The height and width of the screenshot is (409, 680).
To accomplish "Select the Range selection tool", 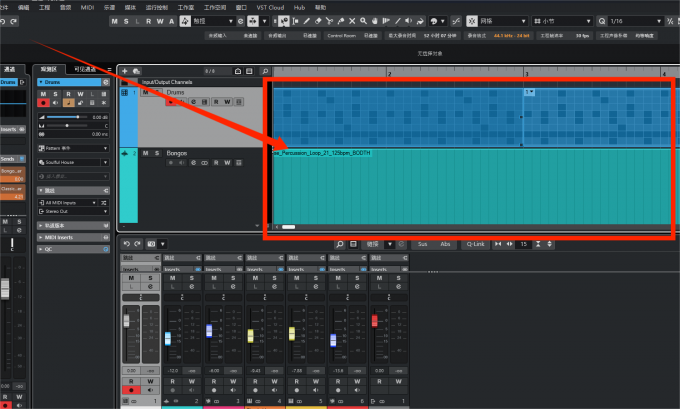I will point(295,21).
